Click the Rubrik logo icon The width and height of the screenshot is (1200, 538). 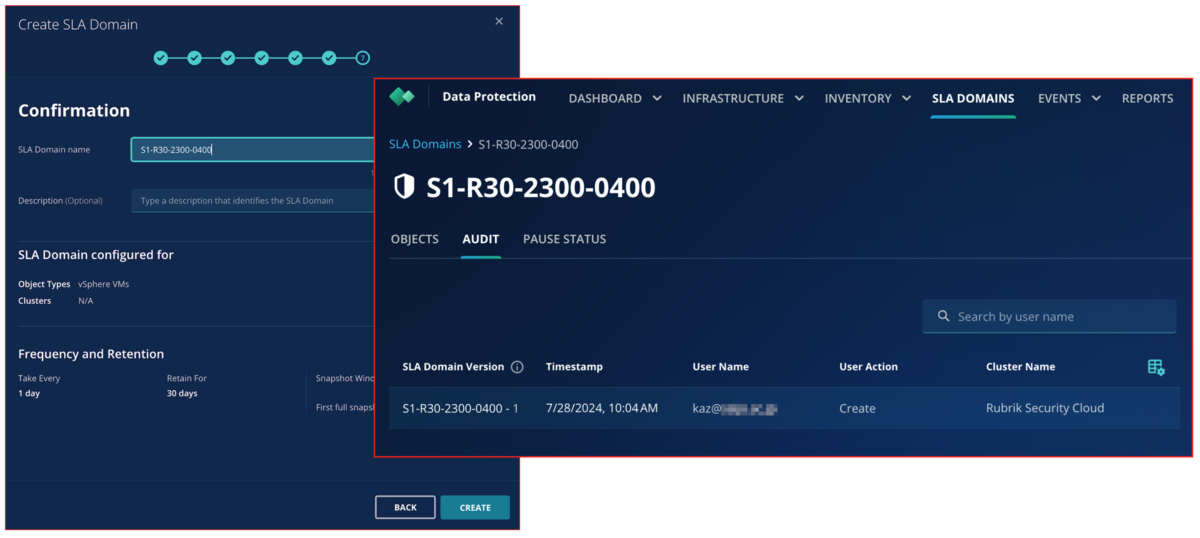tap(401, 97)
